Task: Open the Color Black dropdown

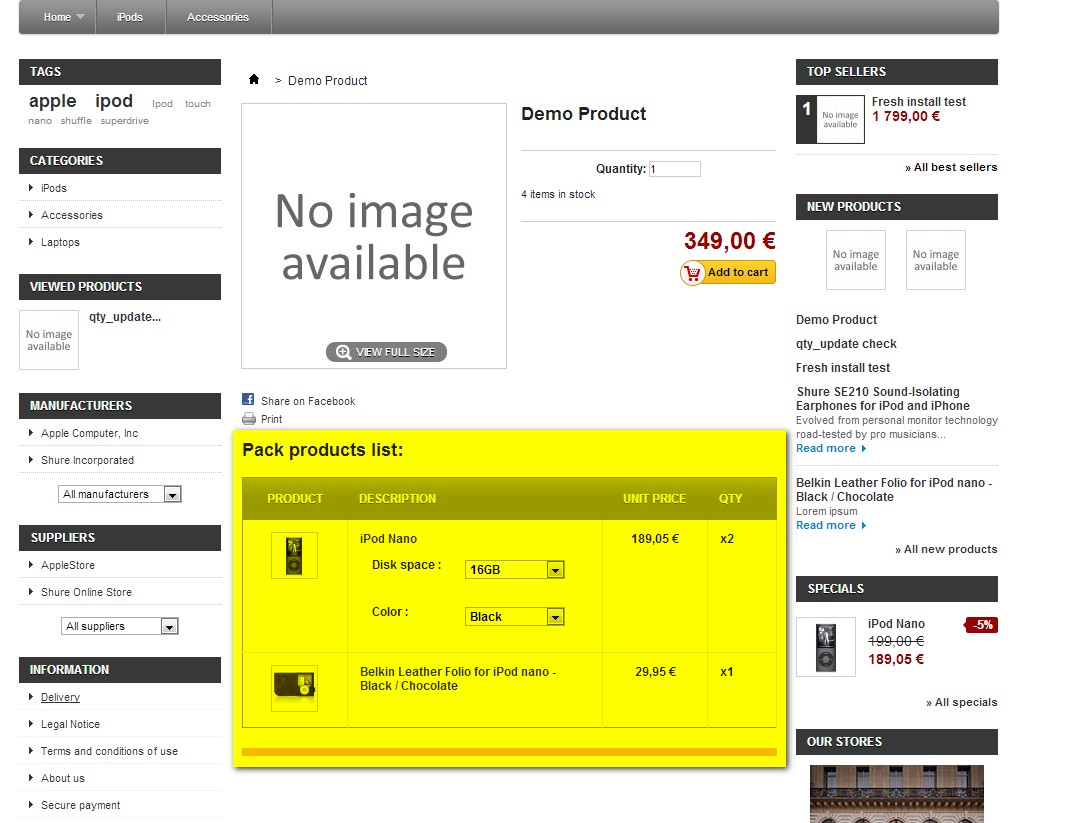Action: pos(515,617)
